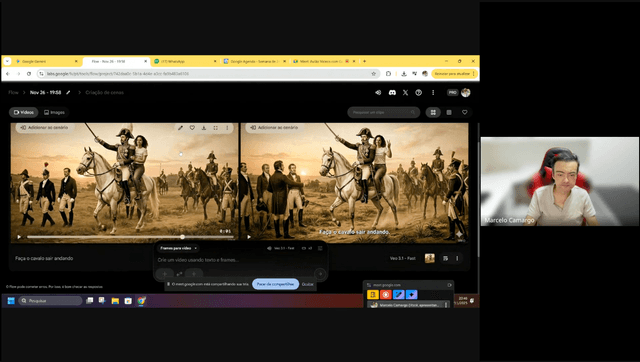
Task: Open browser downloads icon
Action: (x=404, y=74)
